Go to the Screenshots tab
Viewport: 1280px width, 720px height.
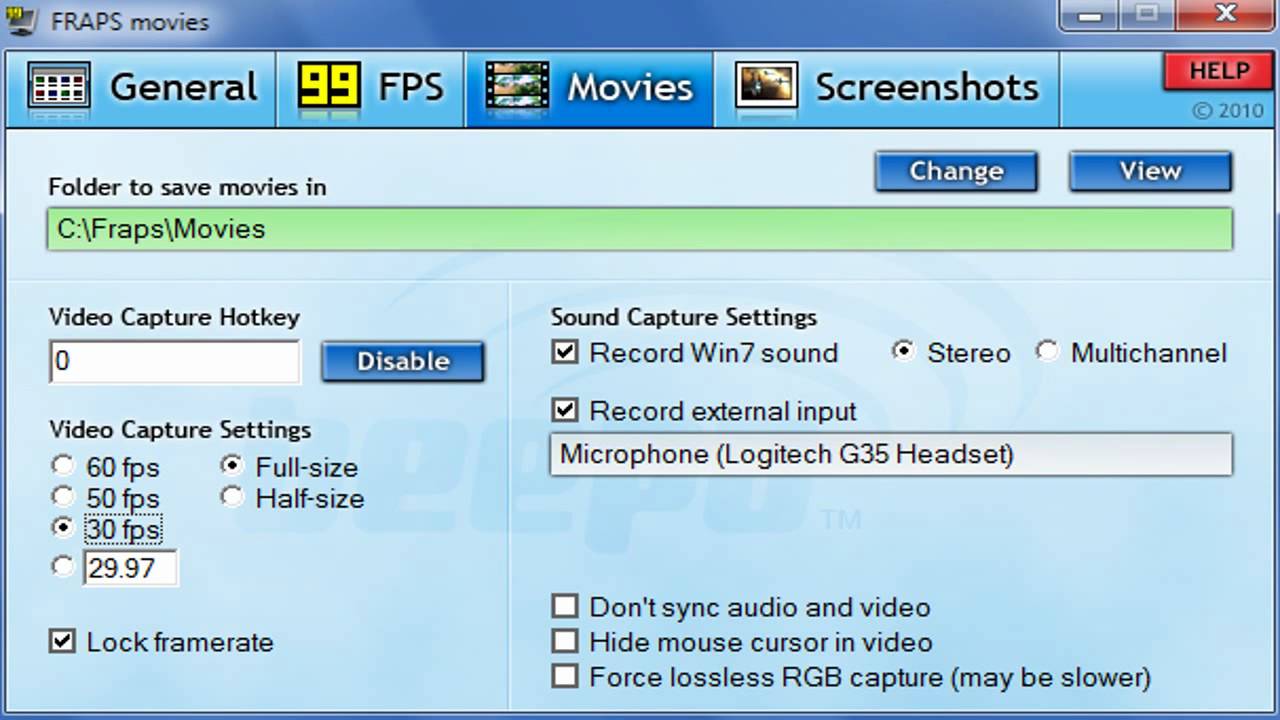pos(887,88)
